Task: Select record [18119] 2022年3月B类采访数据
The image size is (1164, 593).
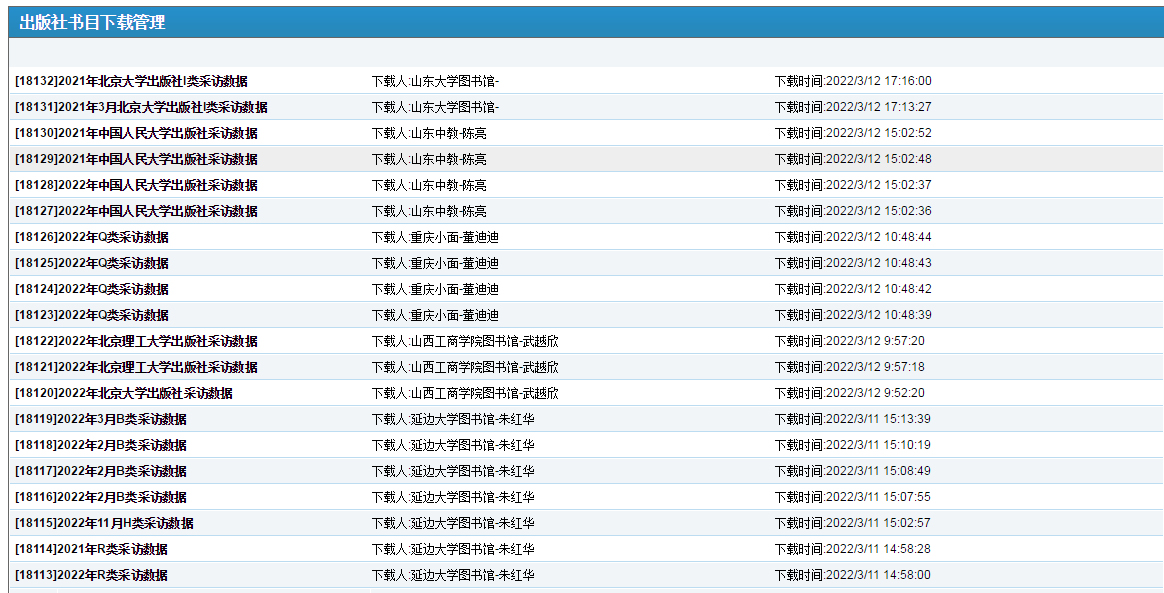Action: (x=101, y=419)
